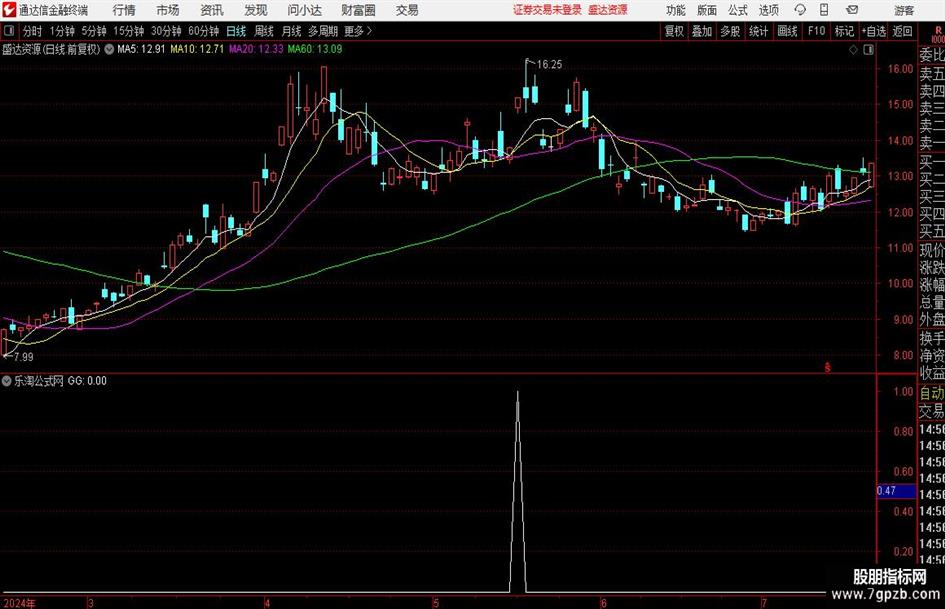The image size is (945, 609).
Task: Open the customer service headset icon
Action: (x=800, y=10)
